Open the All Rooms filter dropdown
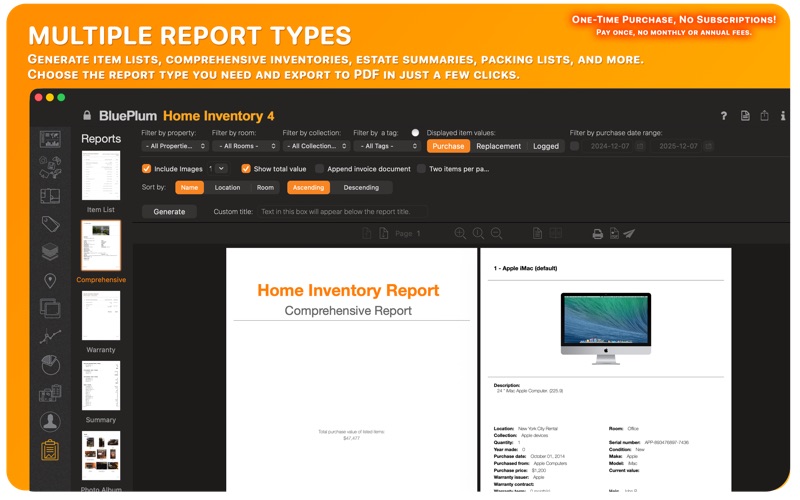 (x=246, y=146)
